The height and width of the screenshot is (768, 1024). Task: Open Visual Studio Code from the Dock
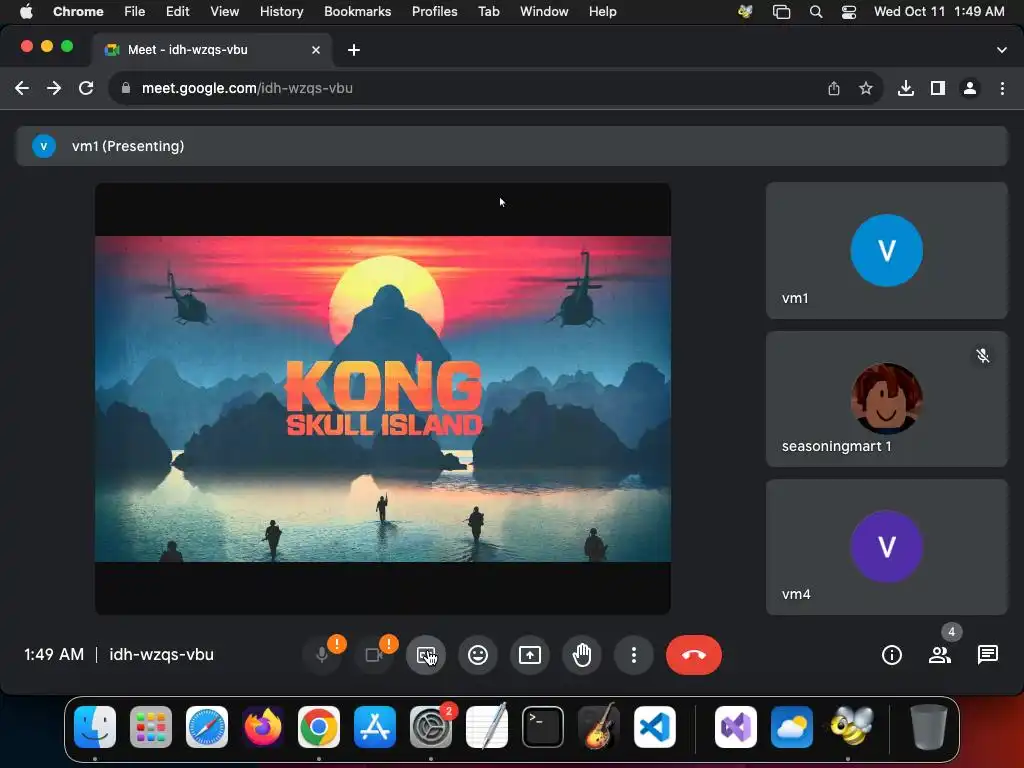[654, 727]
